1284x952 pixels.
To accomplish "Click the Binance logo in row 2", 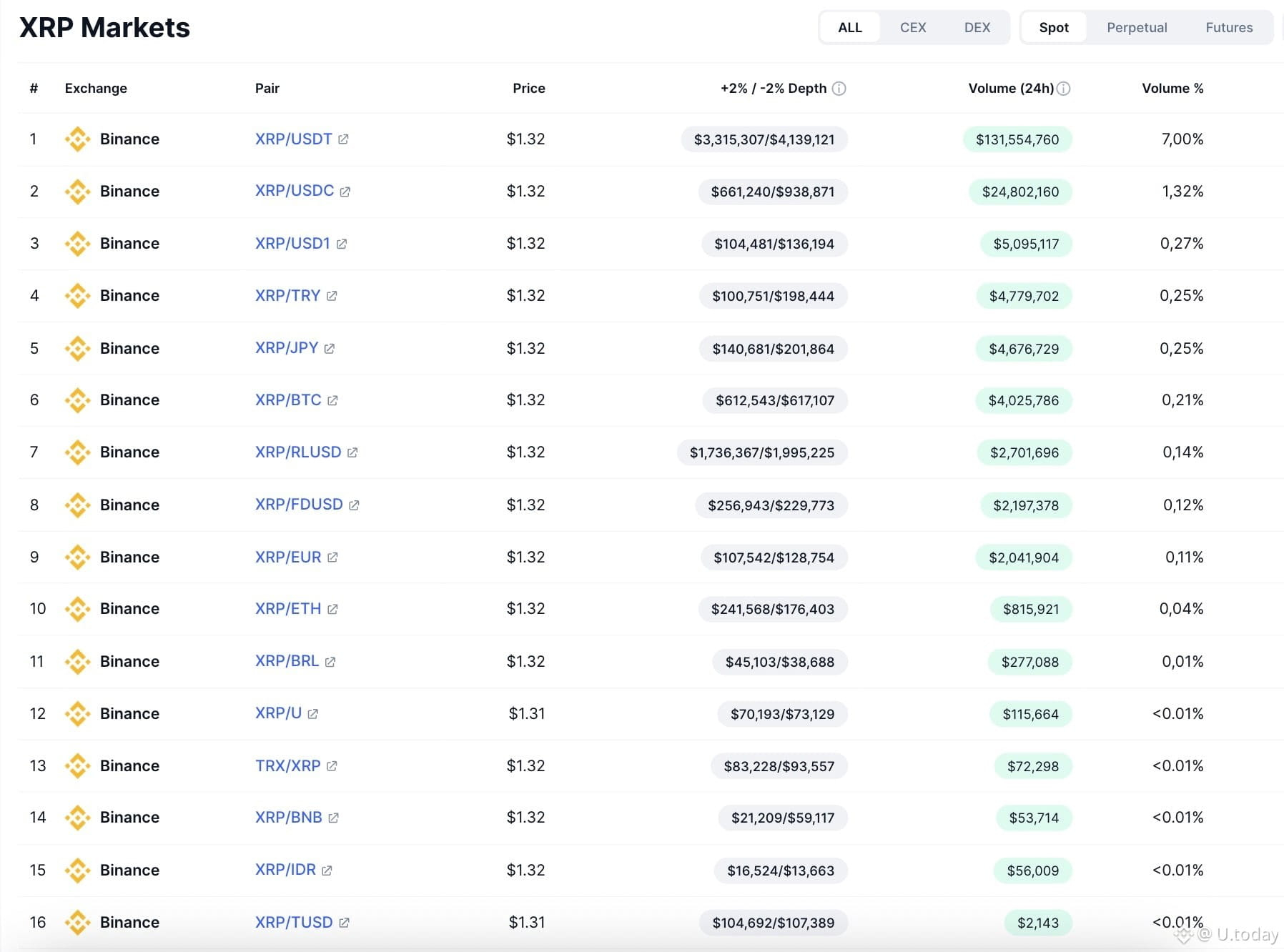I will (77, 192).
